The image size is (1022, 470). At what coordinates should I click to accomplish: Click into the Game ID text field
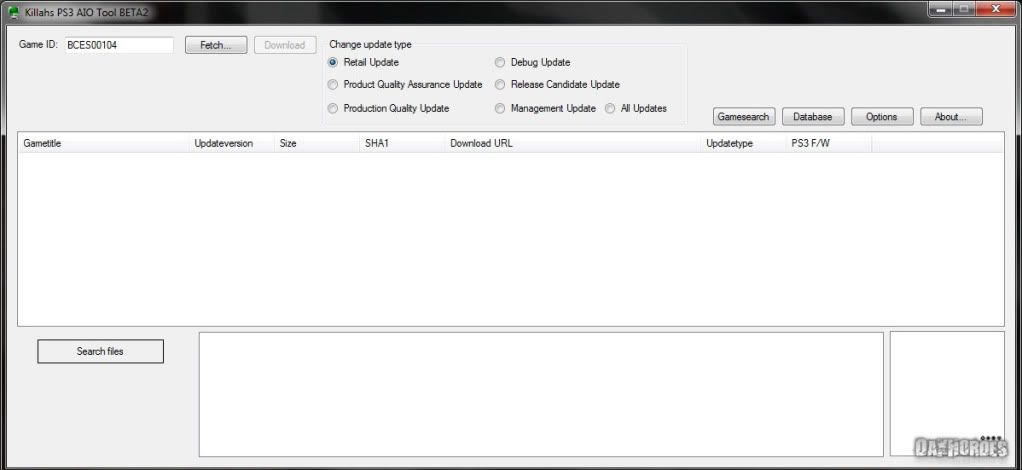coord(119,45)
